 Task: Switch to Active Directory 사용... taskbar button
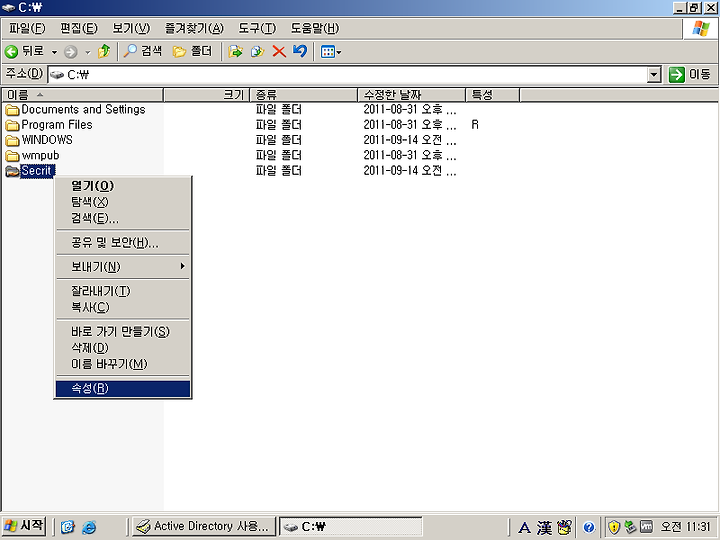(204, 527)
